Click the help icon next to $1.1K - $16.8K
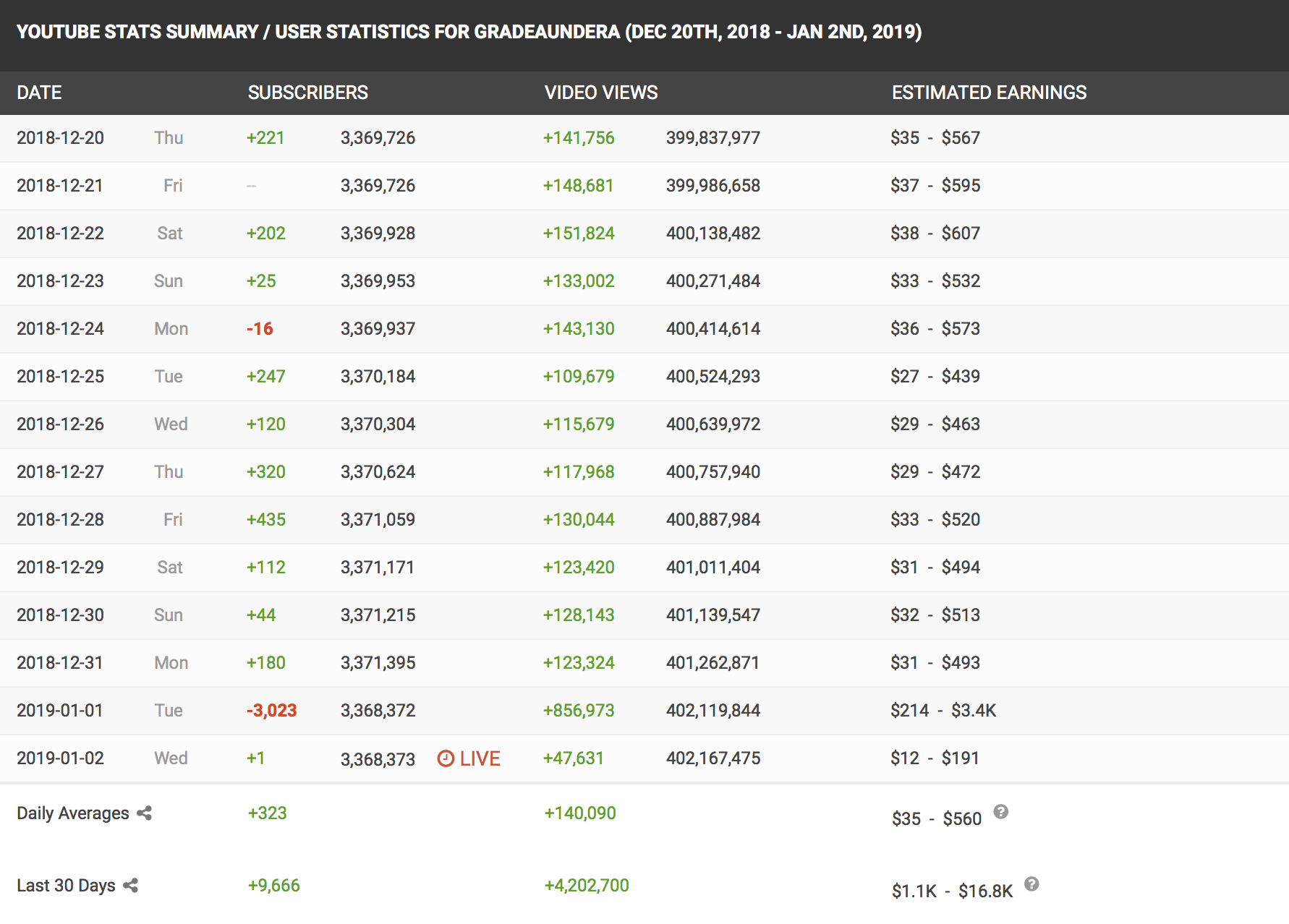 coord(1032,884)
